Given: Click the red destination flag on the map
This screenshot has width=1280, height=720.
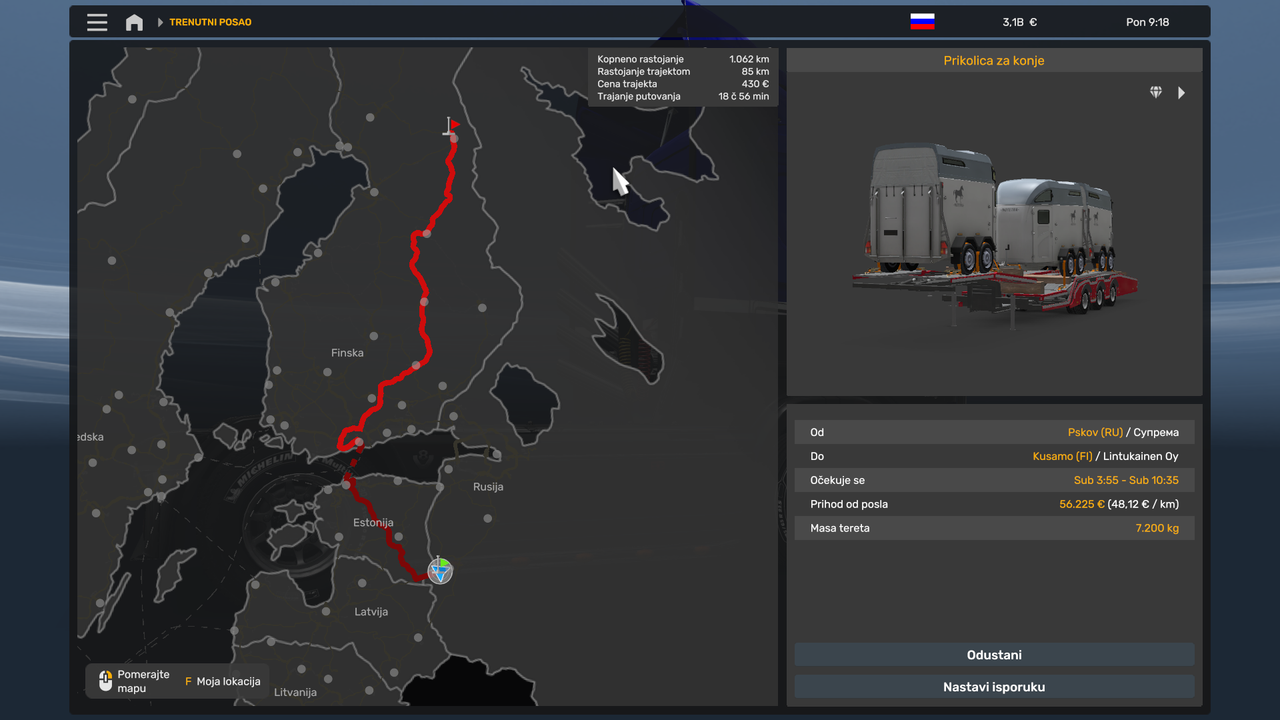Looking at the screenshot, I should click(452, 126).
